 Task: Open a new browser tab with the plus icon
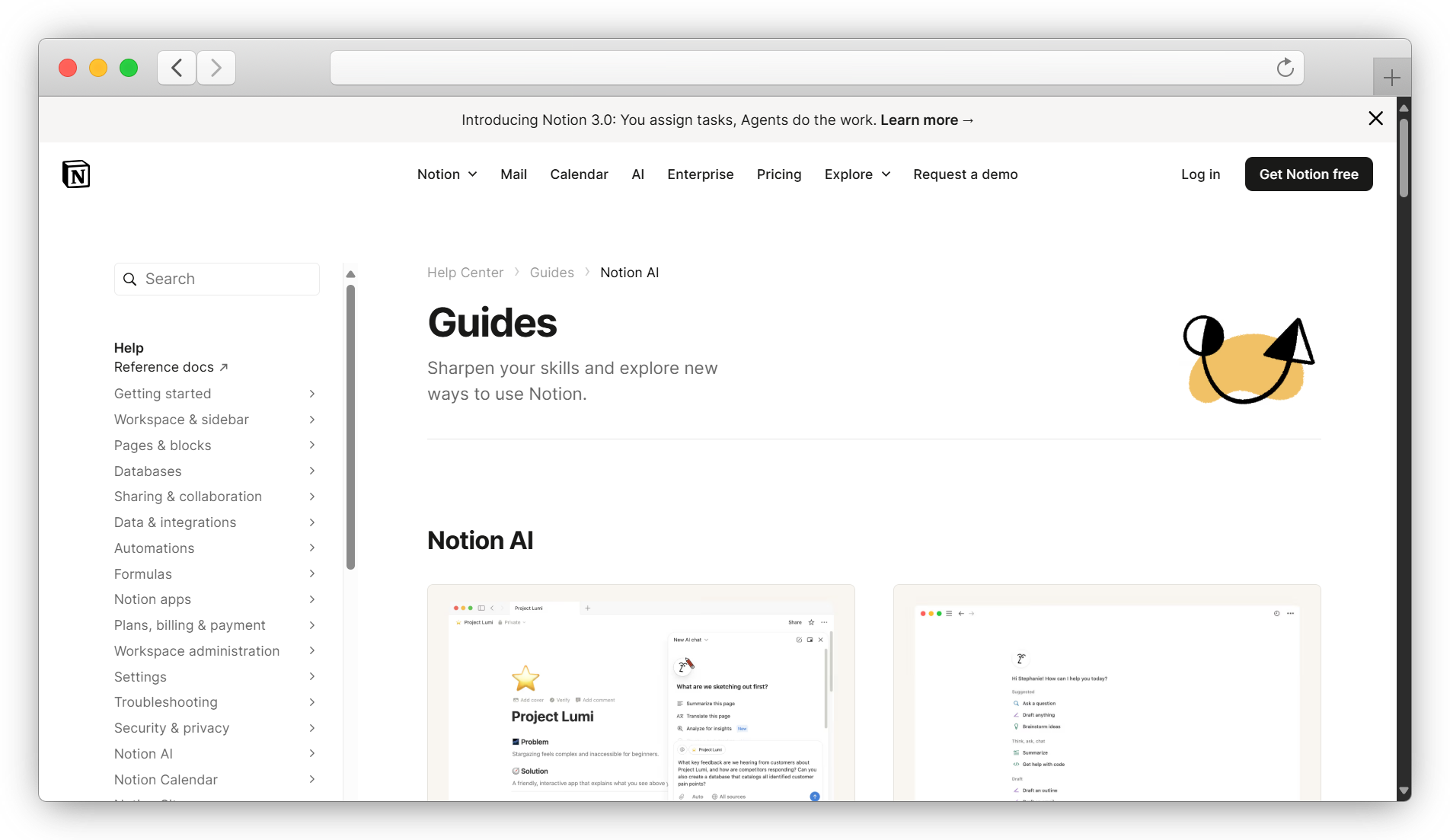click(1391, 76)
